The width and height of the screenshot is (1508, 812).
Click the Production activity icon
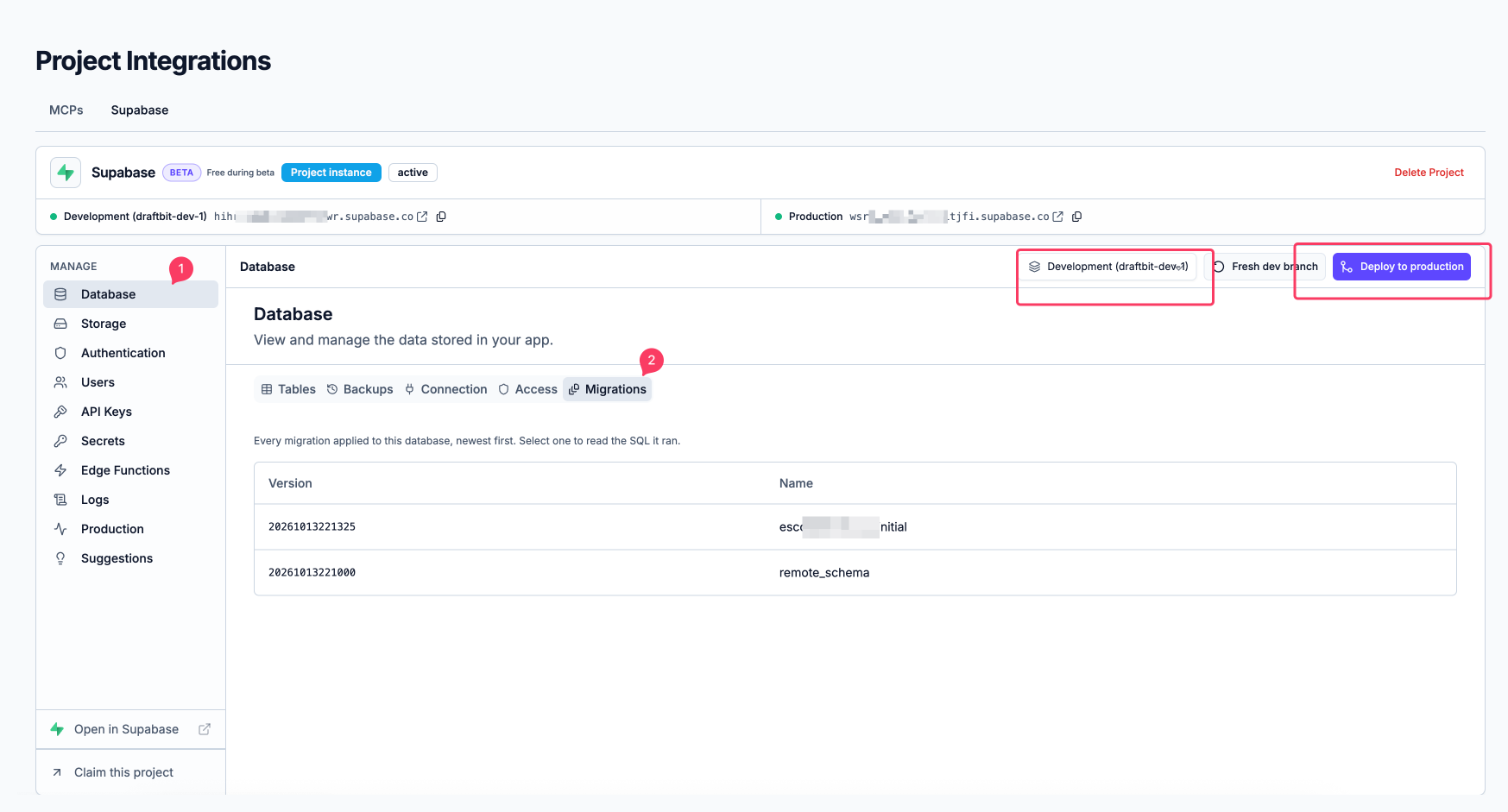point(60,529)
